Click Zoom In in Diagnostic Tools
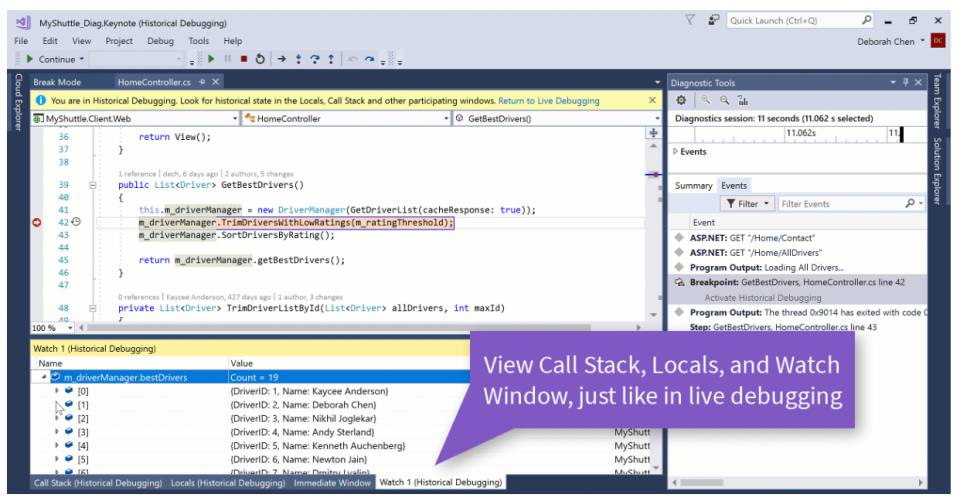 pos(706,100)
